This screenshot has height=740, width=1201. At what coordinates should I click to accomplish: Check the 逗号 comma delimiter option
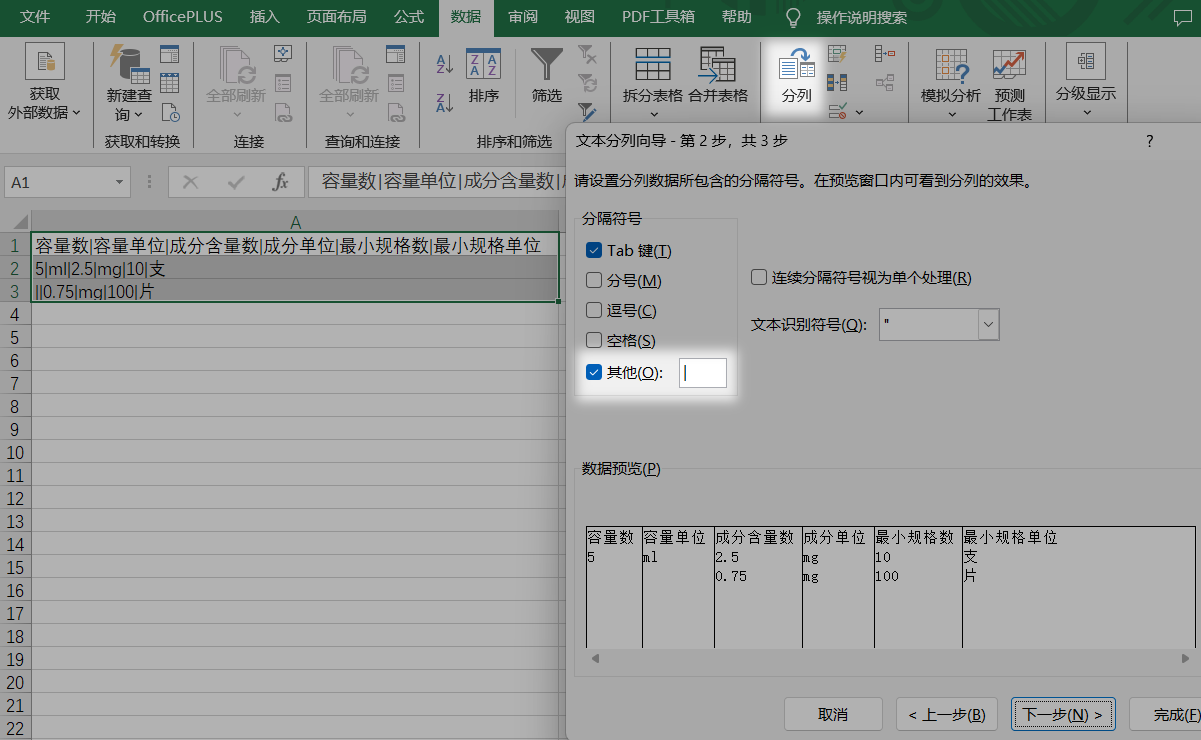pos(594,310)
